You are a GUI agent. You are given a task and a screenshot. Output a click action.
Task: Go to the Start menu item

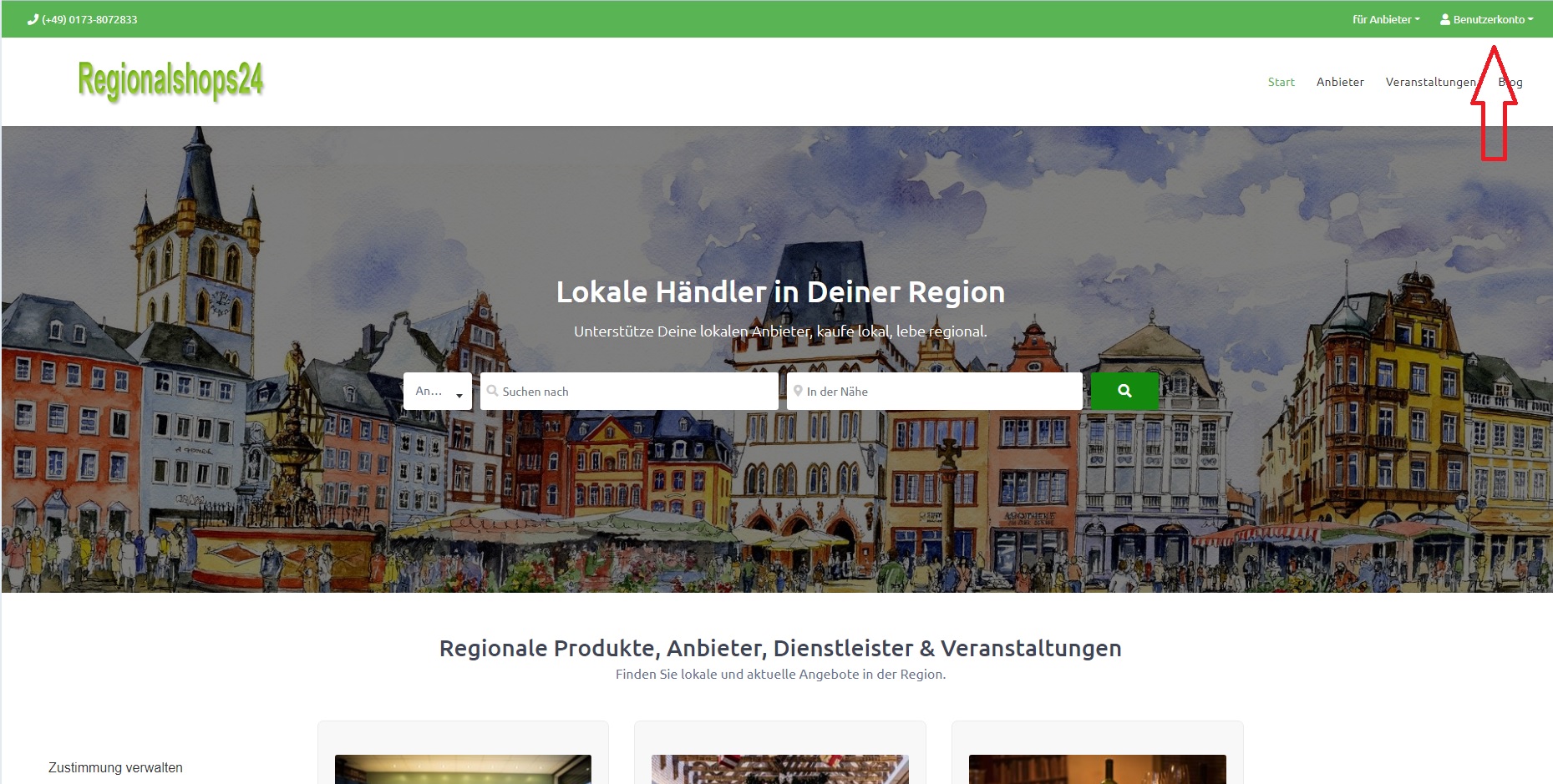click(x=1281, y=82)
